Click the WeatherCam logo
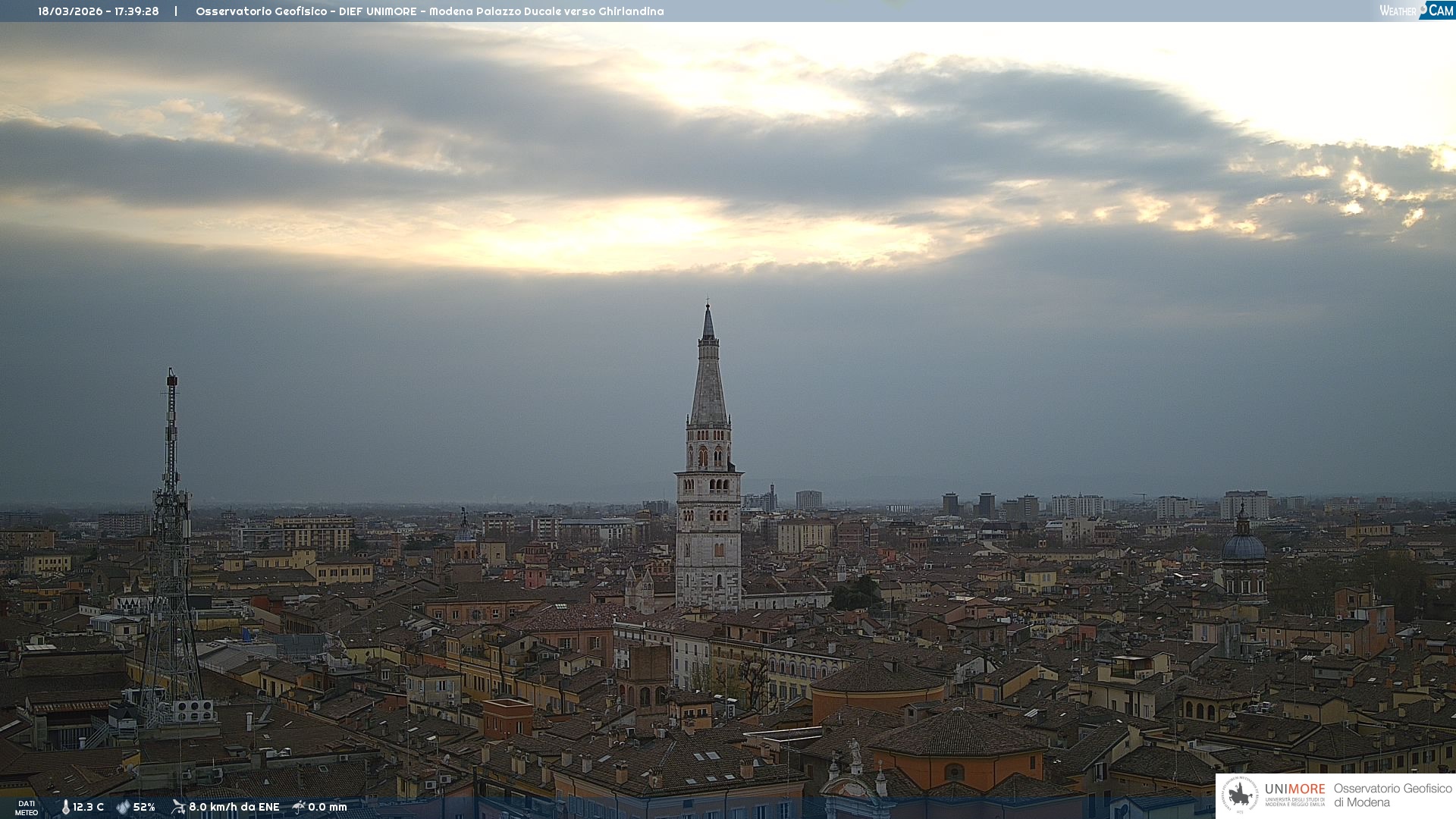The width and height of the screenshot is (1456, 819). (x=1416, y=11)
